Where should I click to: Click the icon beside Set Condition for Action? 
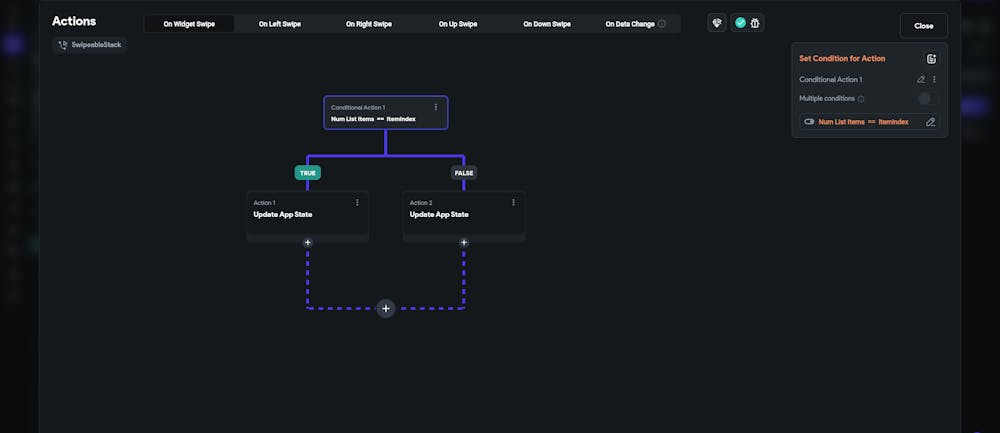point(931,59)
